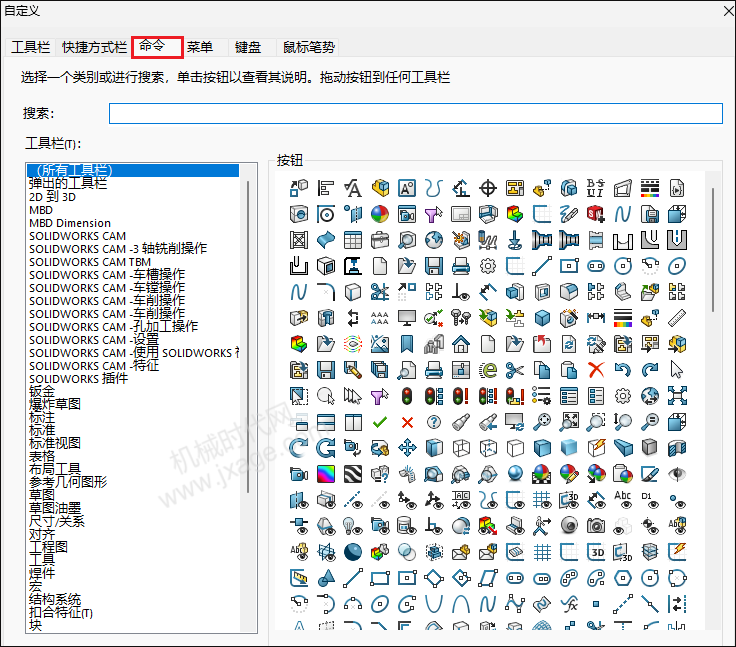Viewport: 736px width, 647px height.
Task: Click the diagonal ruler icon
Action: point(677,318)
